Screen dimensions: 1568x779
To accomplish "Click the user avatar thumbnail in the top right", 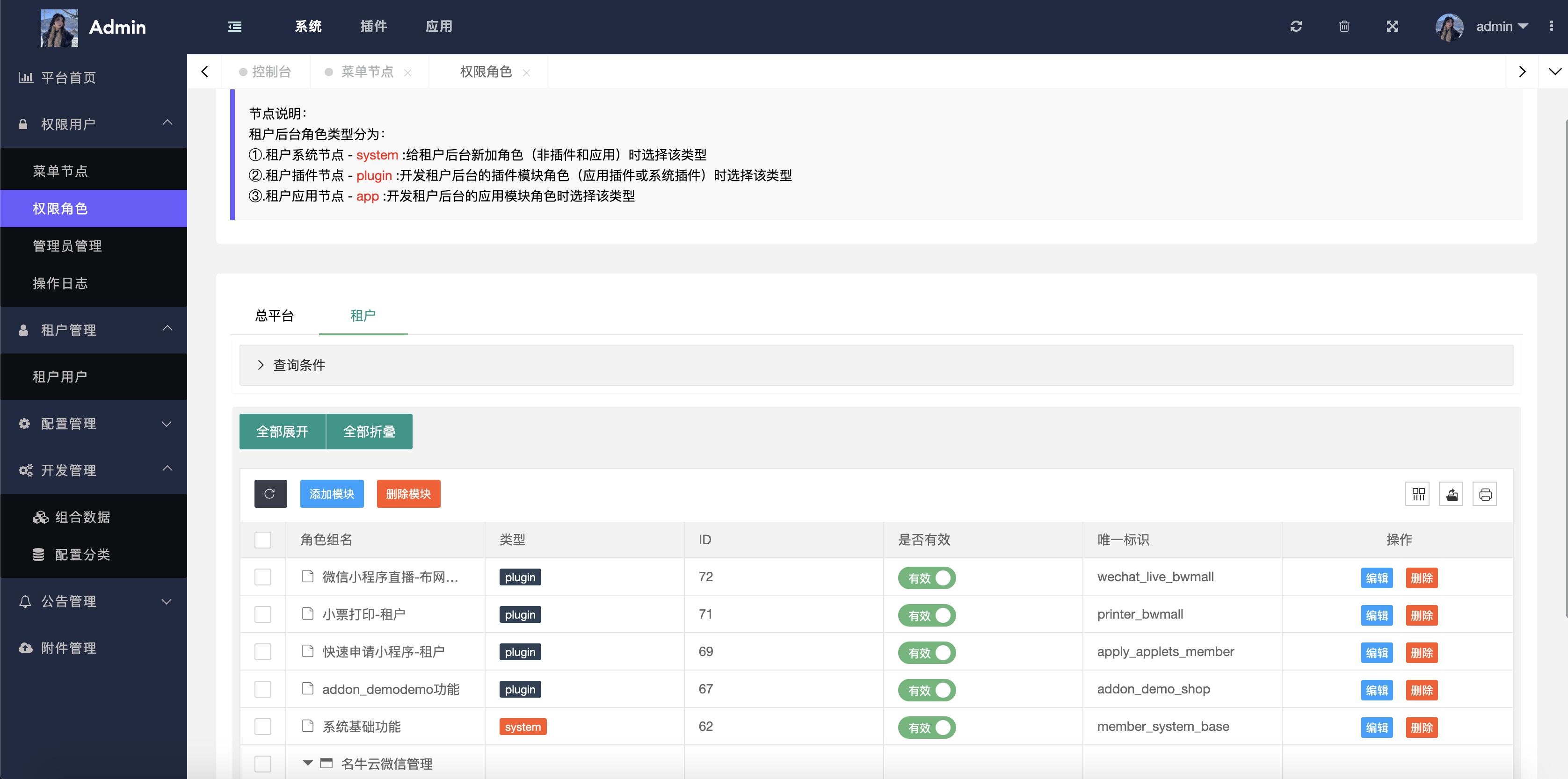I will pyautogui.click(x=1449, y=27).
